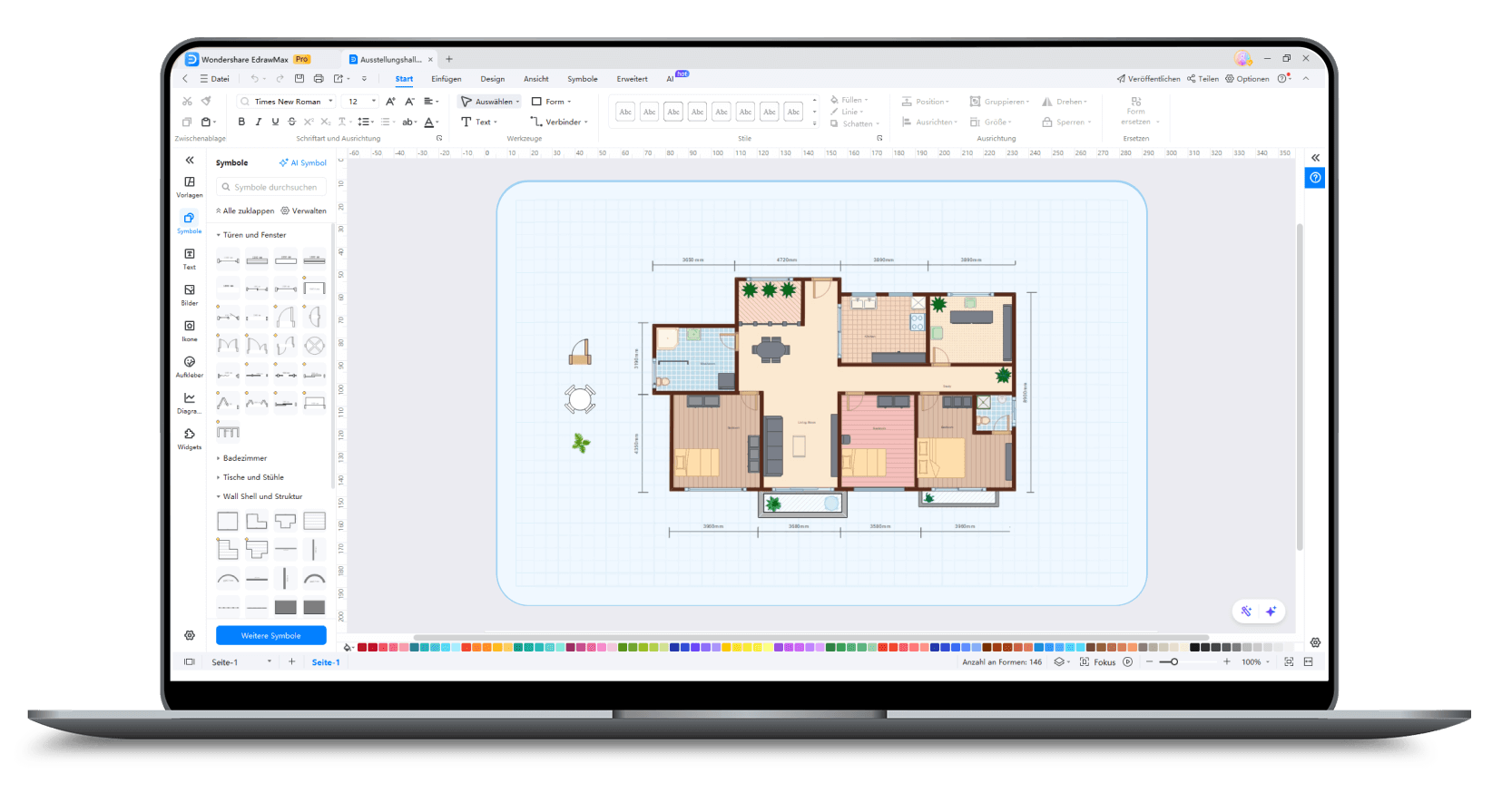Click the save icon in the quick toolbar
Viewport: 1512px width, 803px height.
pos(299,79)
